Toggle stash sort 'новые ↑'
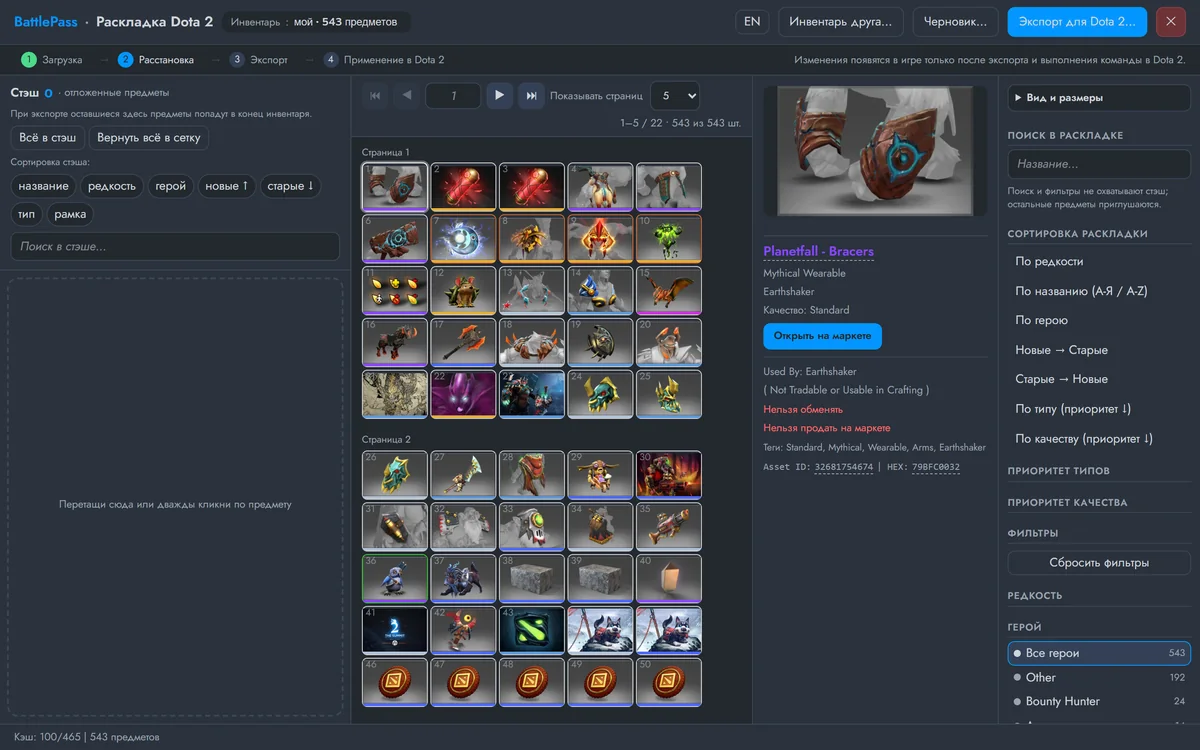Viewport: 1200px width, 750px height. [x=227, y=186]
